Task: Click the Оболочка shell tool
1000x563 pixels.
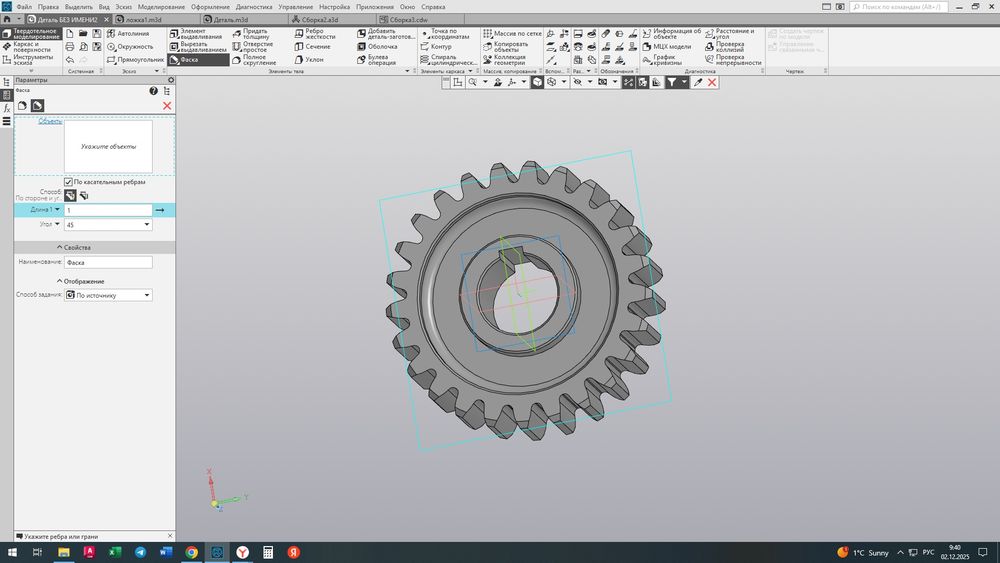Action: click(378, 47)
